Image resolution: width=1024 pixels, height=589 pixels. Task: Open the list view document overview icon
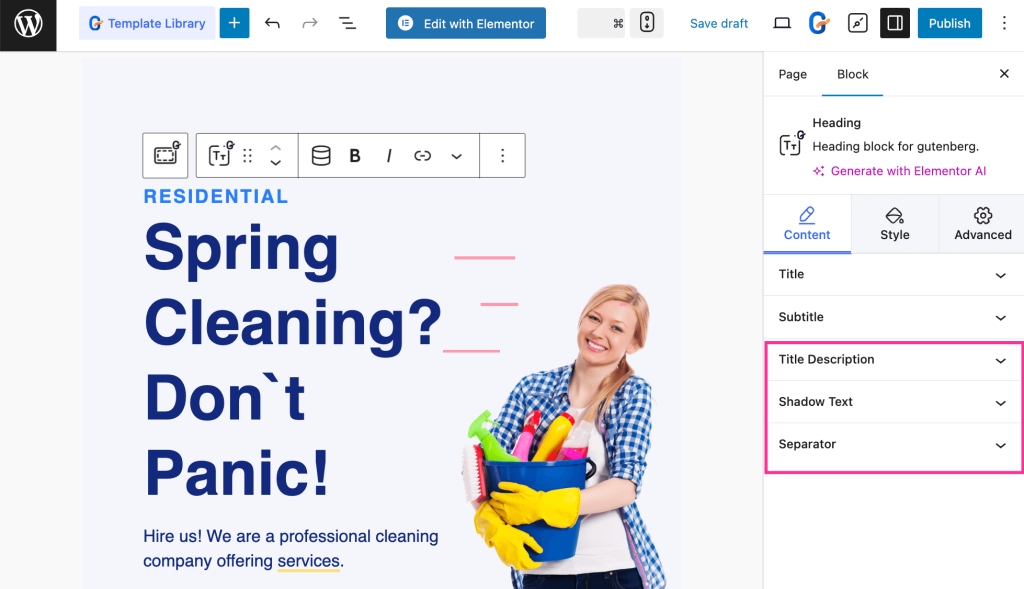coord(347,22)
